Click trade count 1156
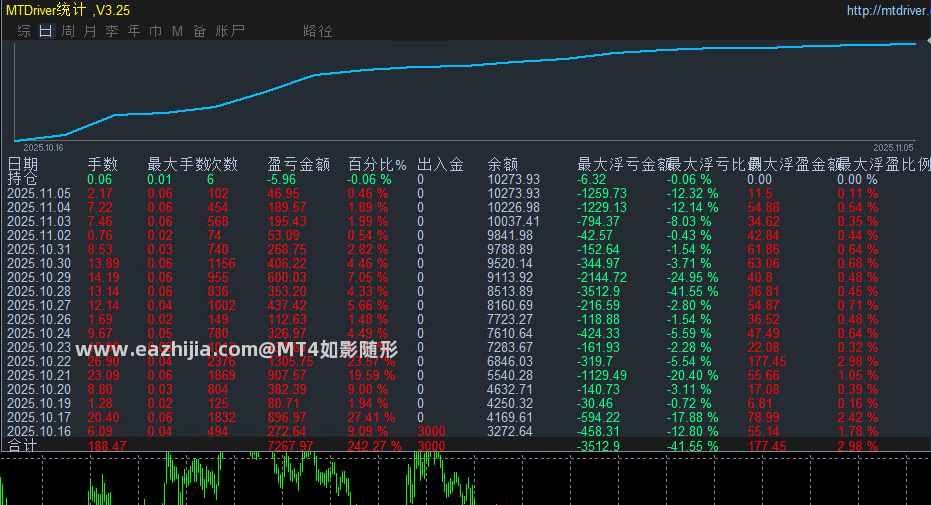 click(221, 263)
